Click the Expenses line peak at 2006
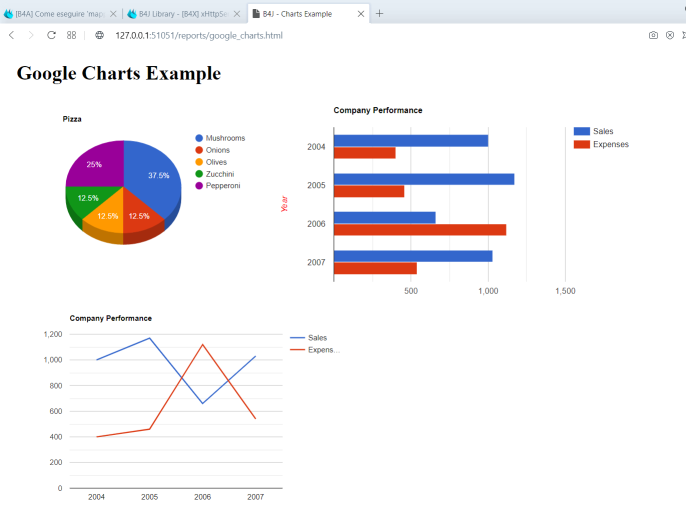Image resolution: width=686 pixels, height=510 pixels. pos(203,345)
